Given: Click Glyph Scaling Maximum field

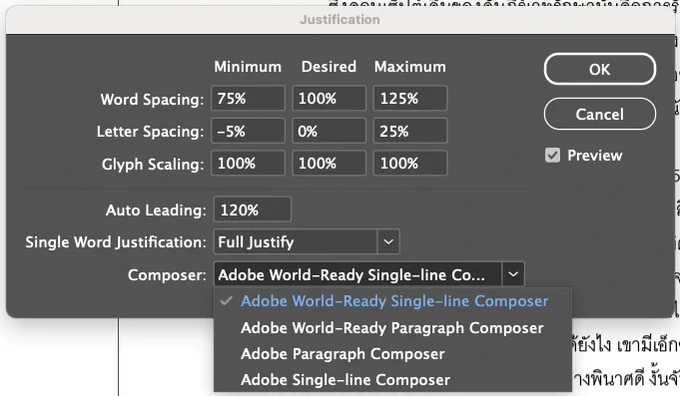Looking at the screenshot, I should tap(410, 164).
